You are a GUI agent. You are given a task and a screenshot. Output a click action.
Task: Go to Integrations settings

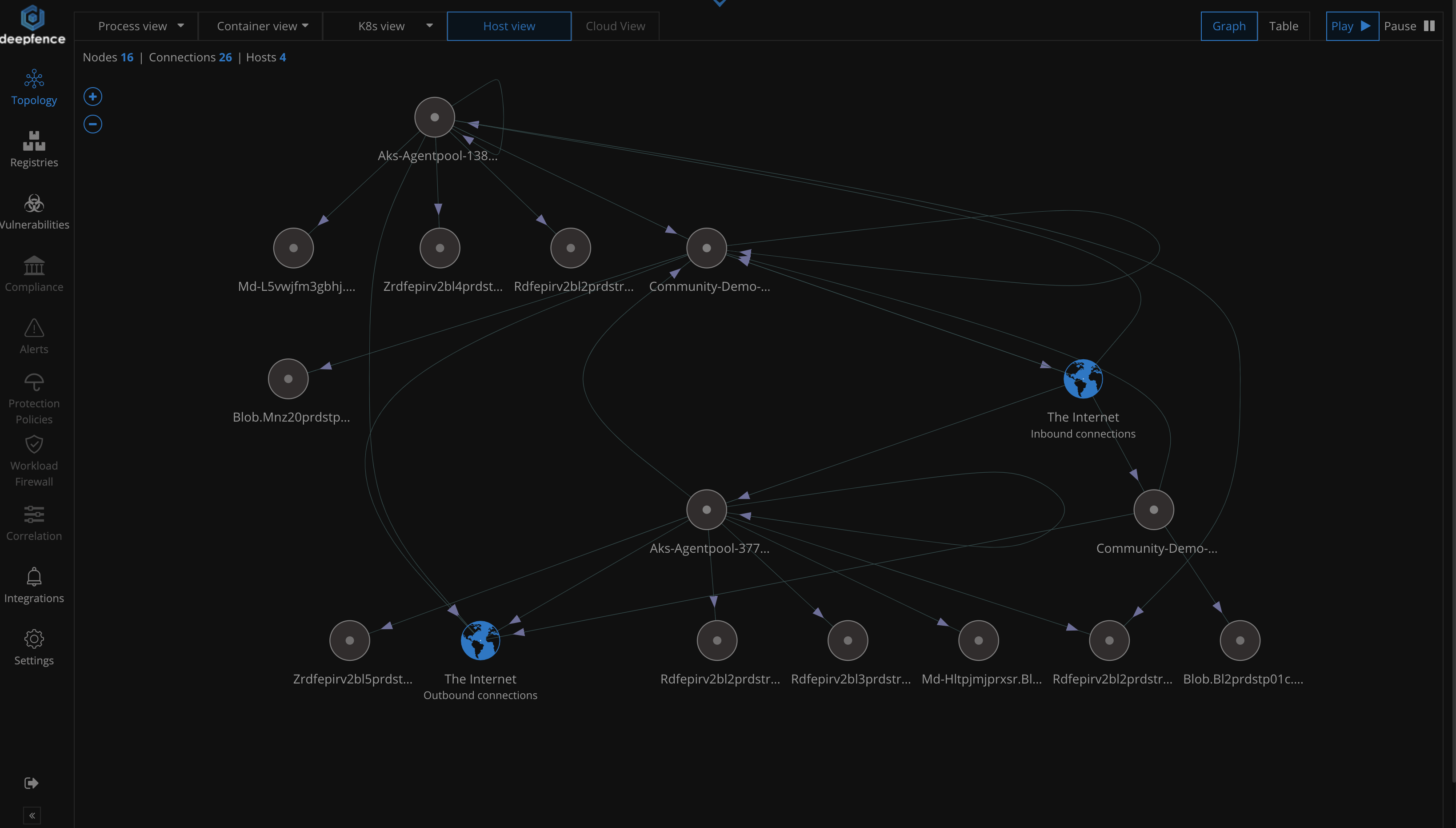33,585
